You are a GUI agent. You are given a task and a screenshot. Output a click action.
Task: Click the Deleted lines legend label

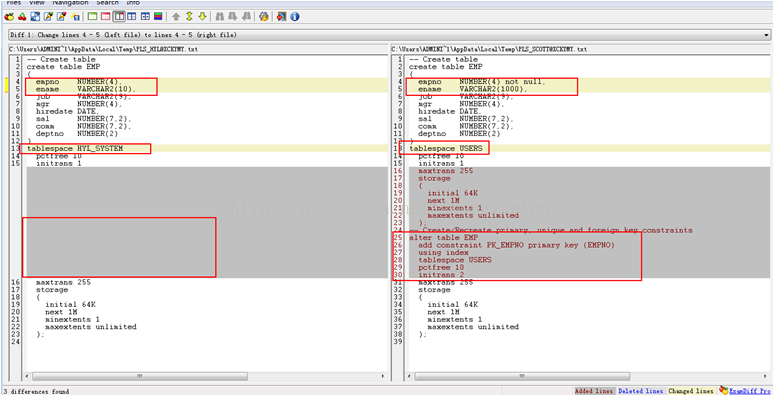640,391
